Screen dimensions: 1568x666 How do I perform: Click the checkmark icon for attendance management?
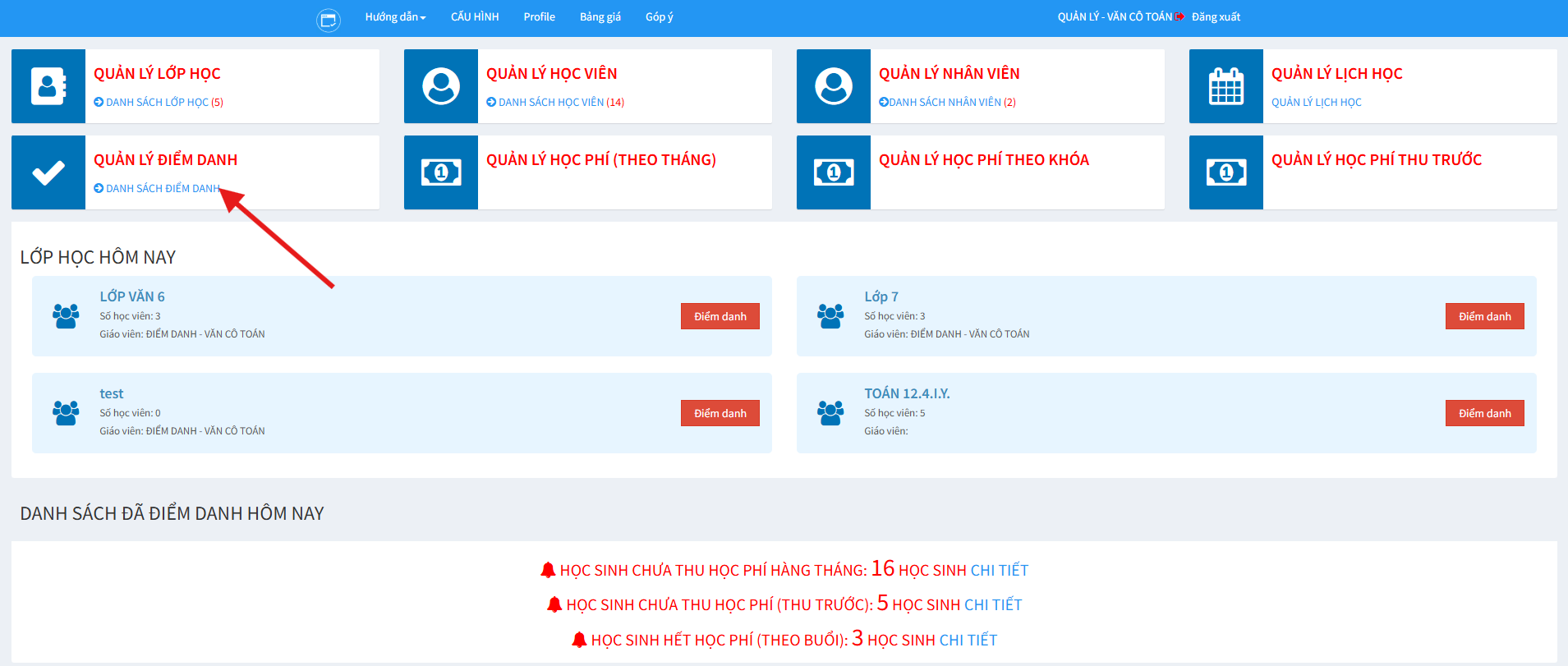(x=48, y=172)
